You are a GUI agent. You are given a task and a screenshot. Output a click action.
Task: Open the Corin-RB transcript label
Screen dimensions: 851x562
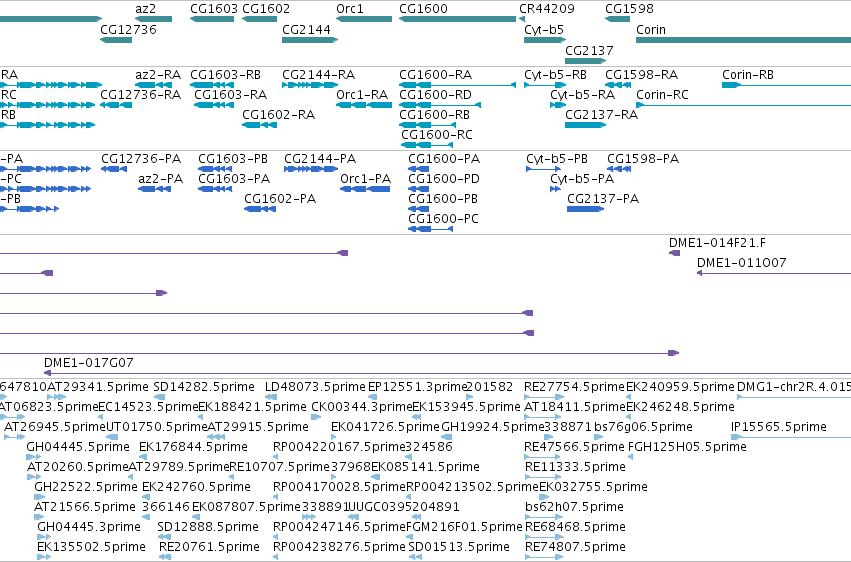748,74
